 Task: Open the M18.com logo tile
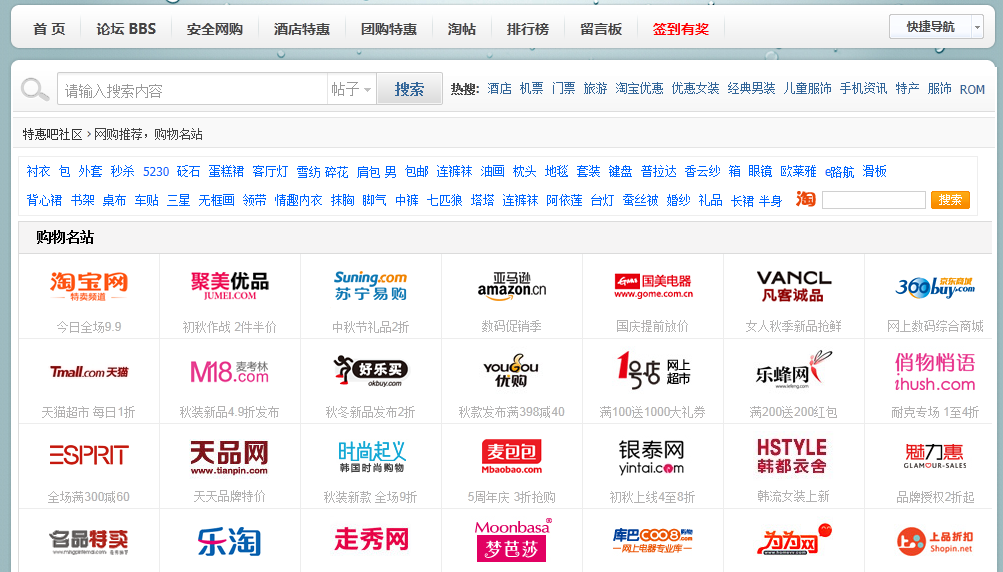(230, 372)
